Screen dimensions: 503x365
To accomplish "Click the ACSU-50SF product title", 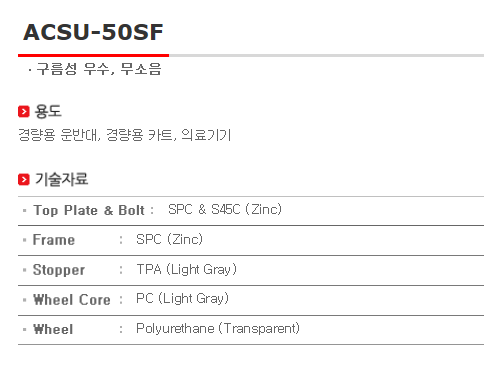I will click(x=93, y=32).
